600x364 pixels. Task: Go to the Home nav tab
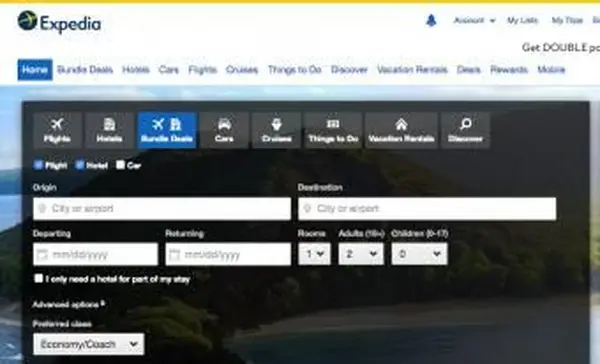[x=35, y=70]
